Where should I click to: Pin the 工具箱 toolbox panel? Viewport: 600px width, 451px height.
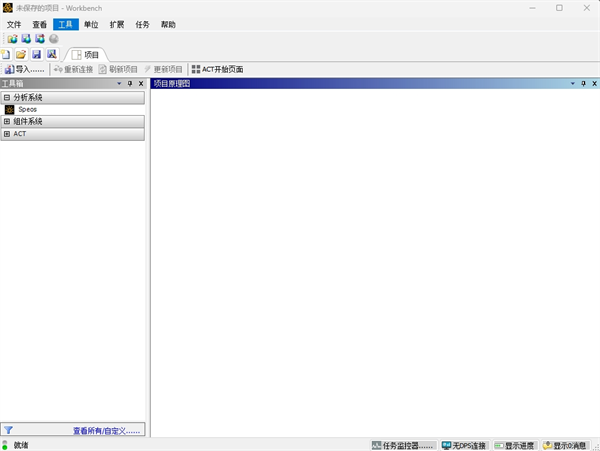point(130,84)
